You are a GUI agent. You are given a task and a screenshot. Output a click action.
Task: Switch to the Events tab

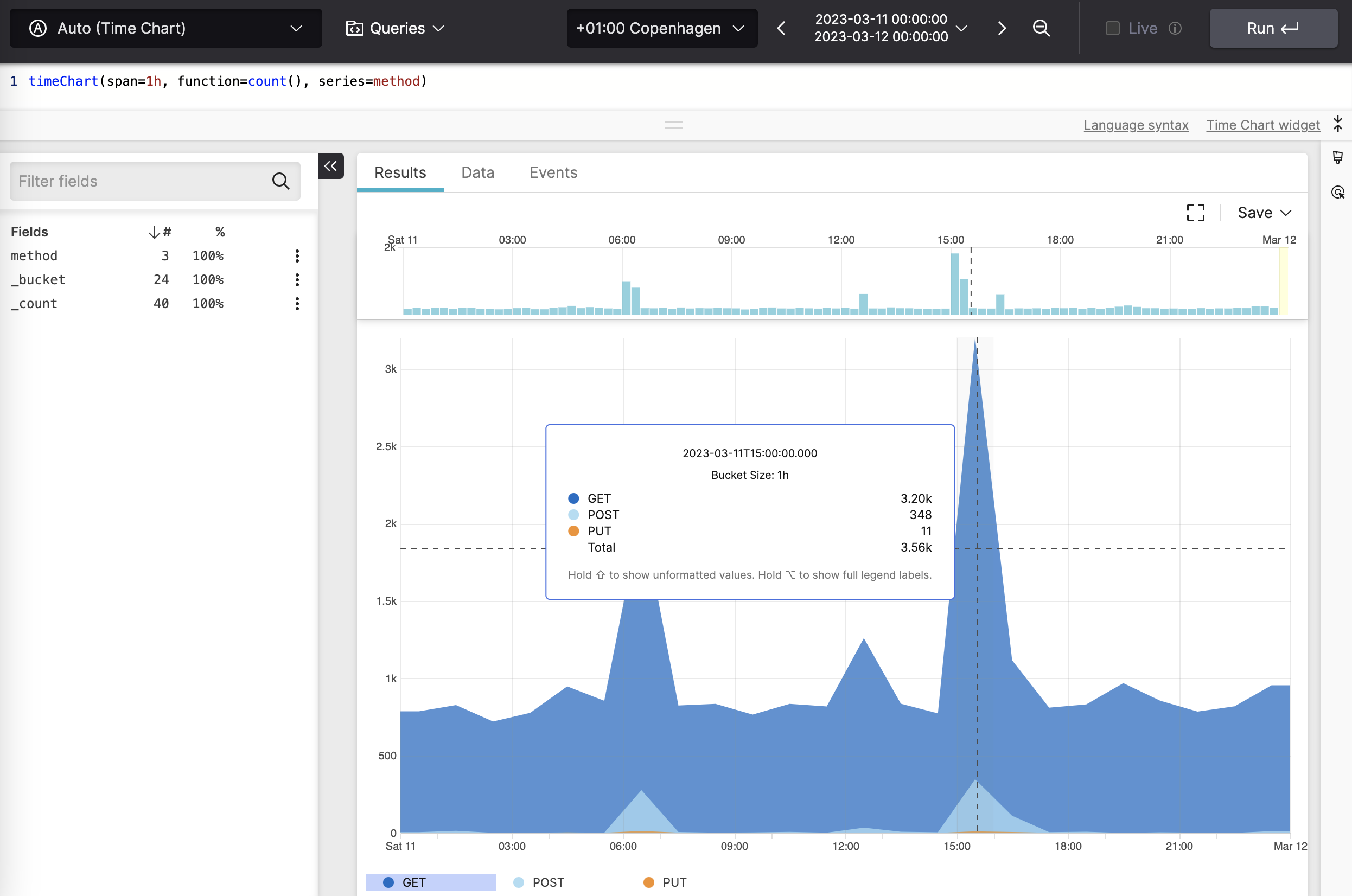point(552,172)
